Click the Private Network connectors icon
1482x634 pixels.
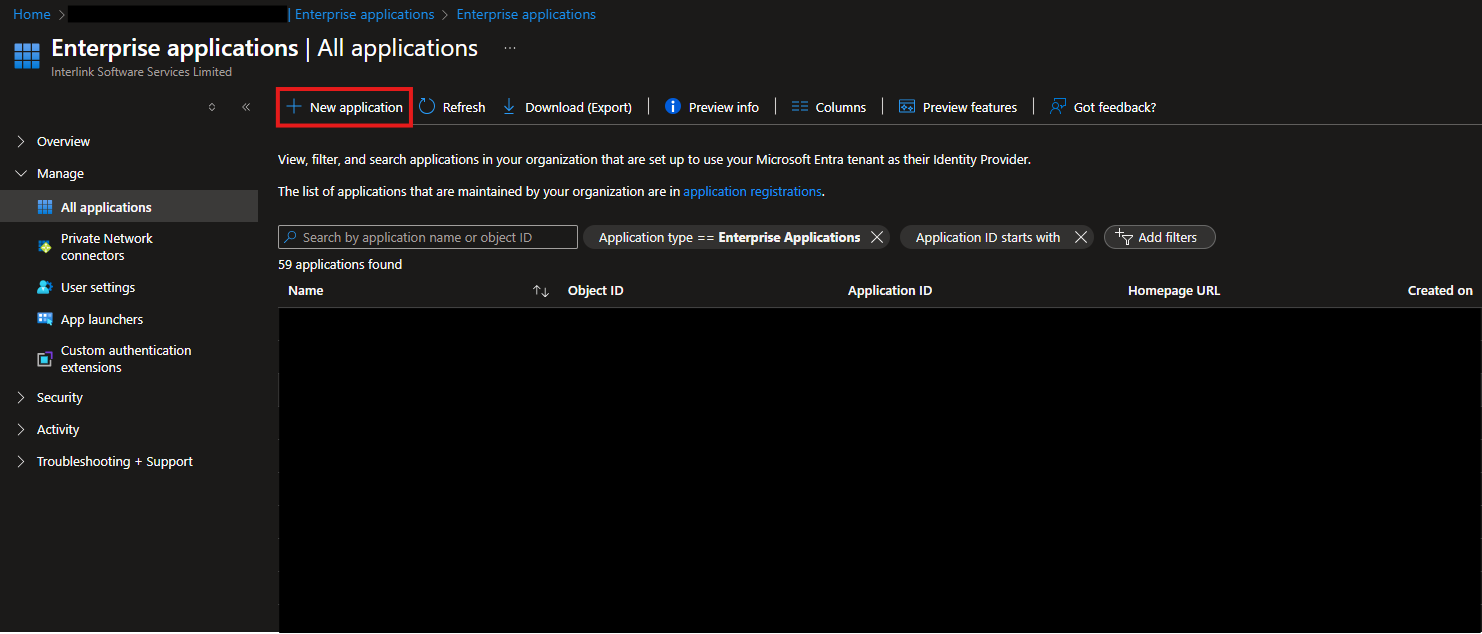(44, 246)
